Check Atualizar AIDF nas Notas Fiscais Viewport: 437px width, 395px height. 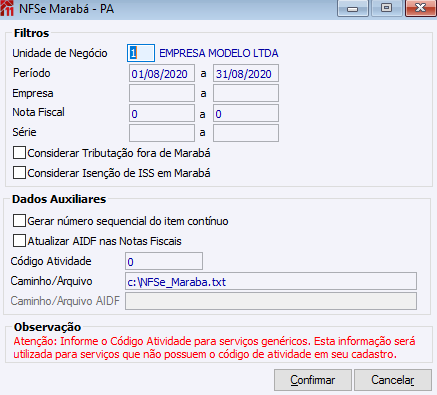click(19, 241)
